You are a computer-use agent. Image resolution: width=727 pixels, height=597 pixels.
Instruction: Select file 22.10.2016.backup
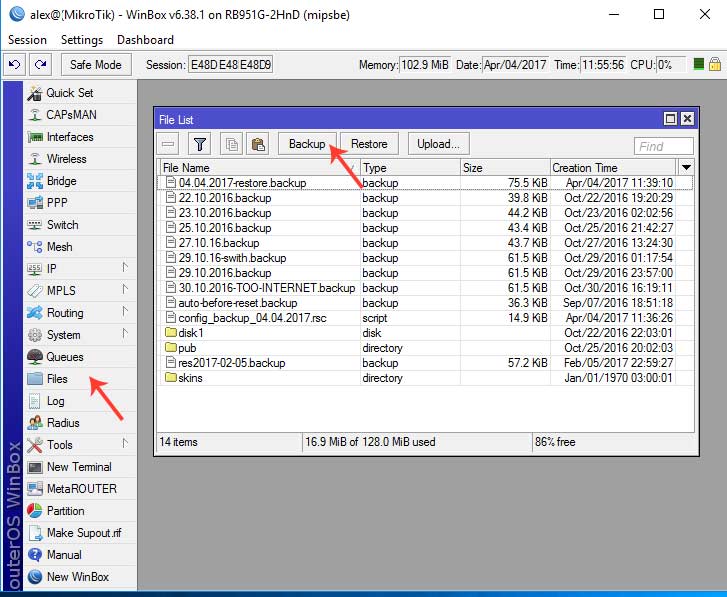coord(425,198)
